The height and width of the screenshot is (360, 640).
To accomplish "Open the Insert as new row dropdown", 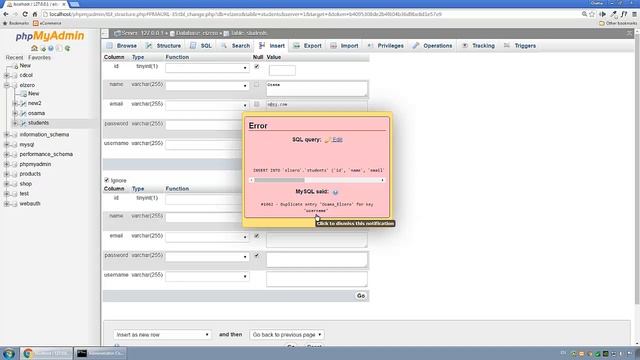I will tap(162, 335).
